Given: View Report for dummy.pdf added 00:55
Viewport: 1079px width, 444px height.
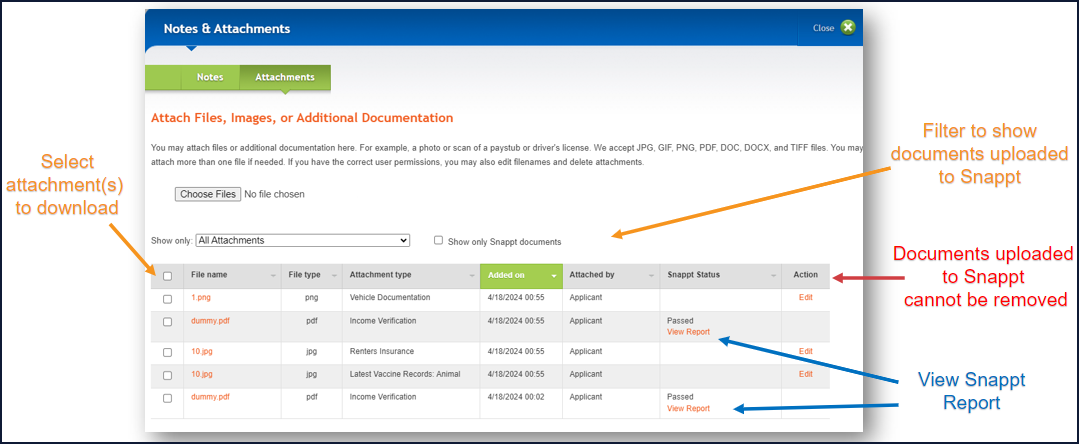Looking at the screenshot, I should [688, 332].
